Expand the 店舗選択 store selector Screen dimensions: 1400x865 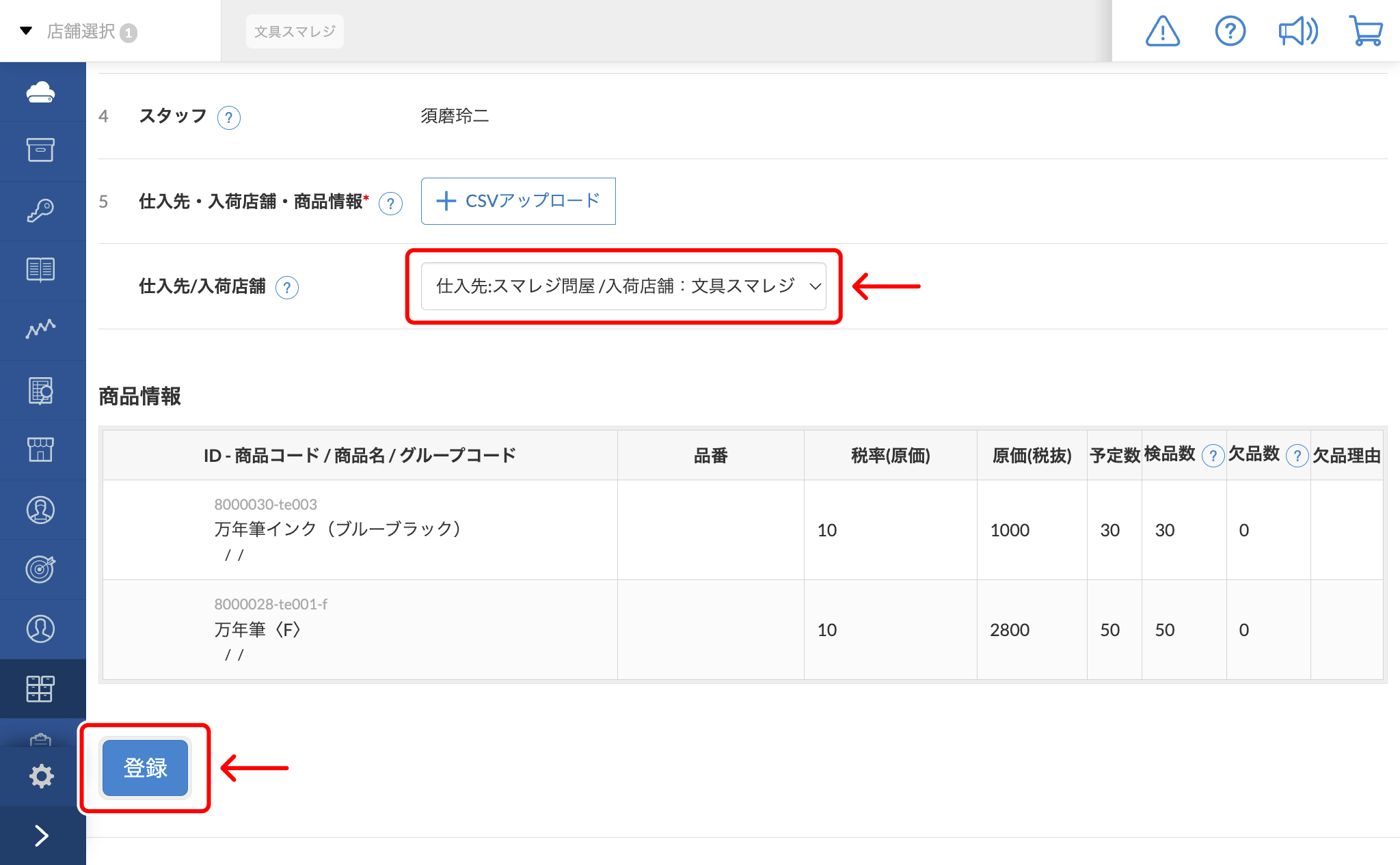pyautogui.click(x=81, y=31)
